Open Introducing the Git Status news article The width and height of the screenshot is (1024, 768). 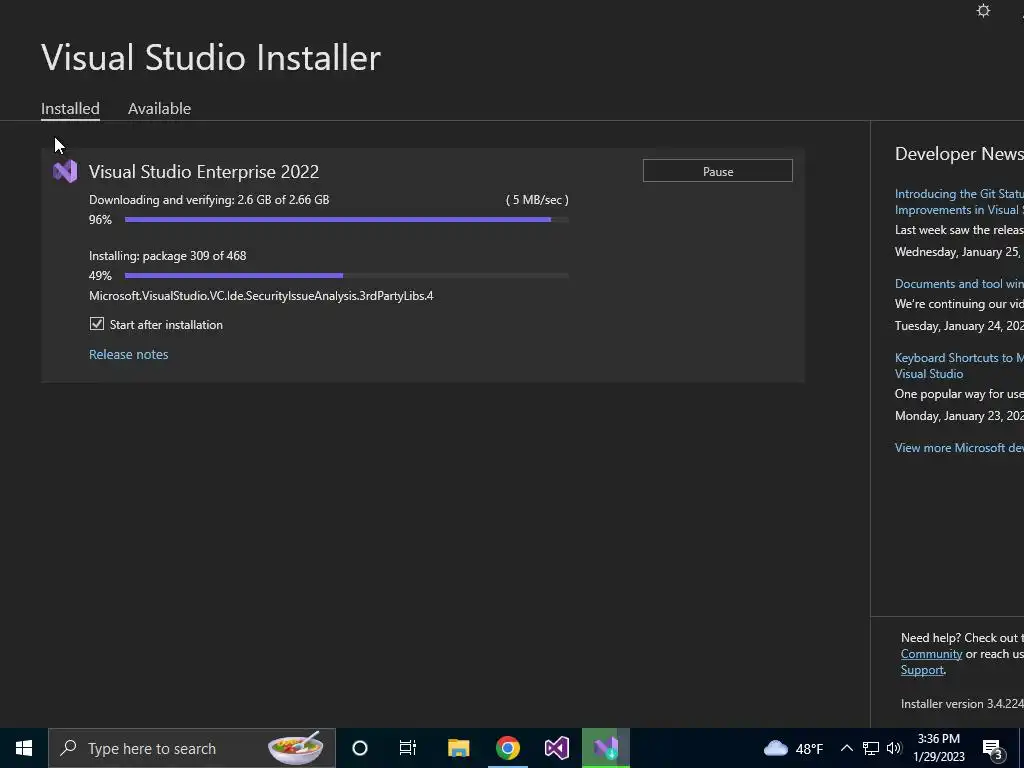tap(959, 202)
